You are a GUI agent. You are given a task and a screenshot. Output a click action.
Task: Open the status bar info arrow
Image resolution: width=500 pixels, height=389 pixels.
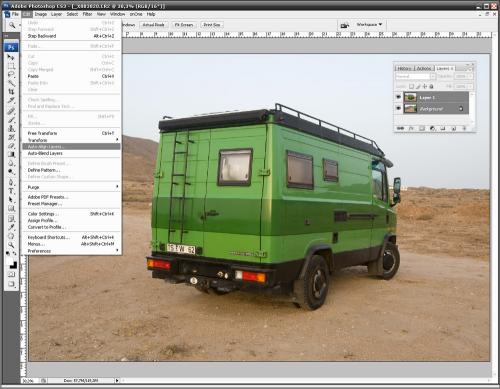[x=117, y=380]
